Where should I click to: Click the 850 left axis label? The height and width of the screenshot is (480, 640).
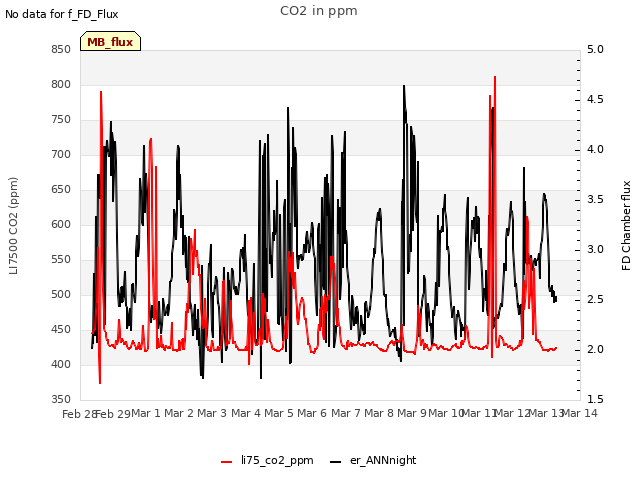(x=61, y=49)
